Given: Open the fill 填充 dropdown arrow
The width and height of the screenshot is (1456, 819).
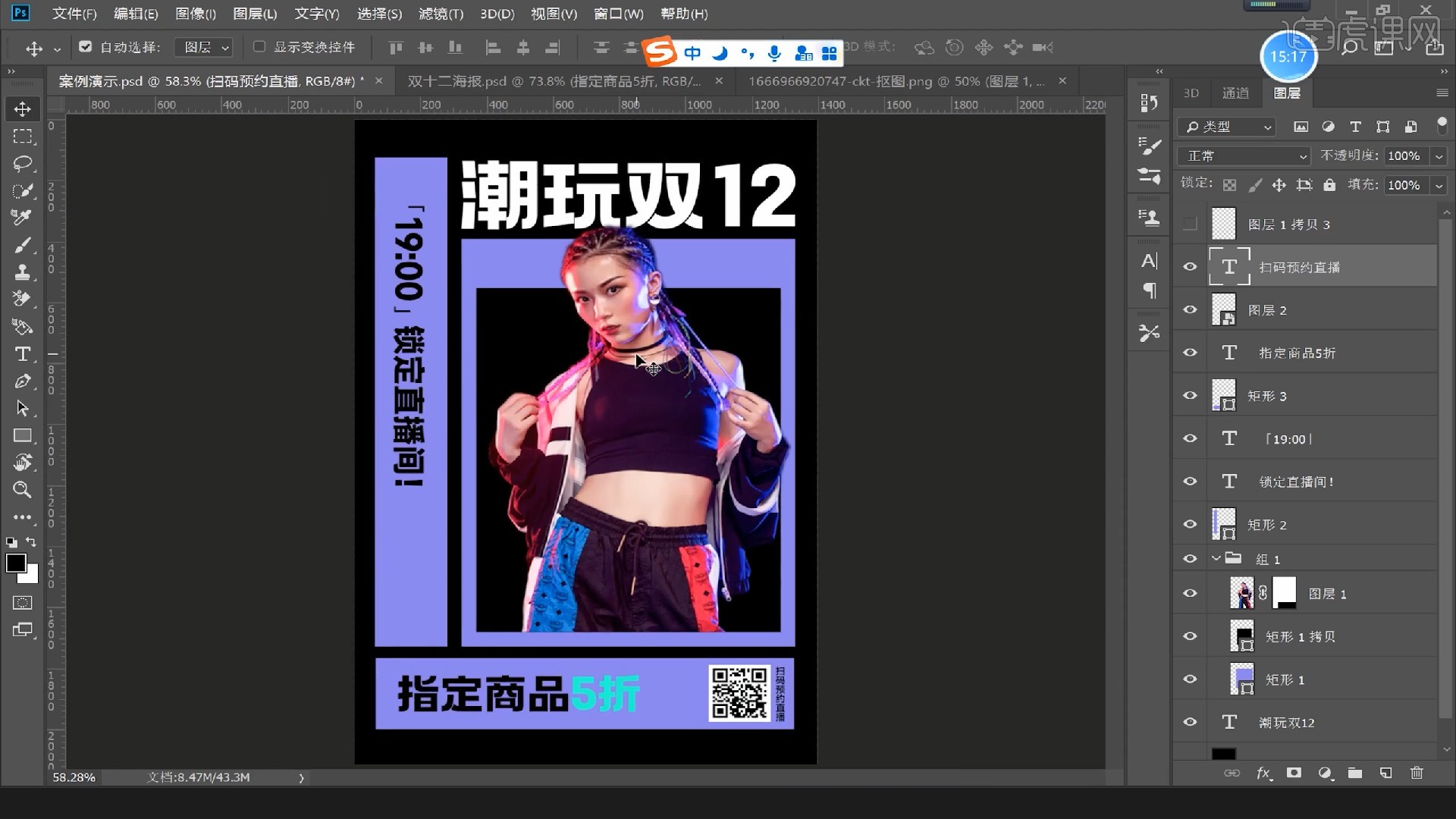Looking at the screenshot, I should pos(1439,185).
